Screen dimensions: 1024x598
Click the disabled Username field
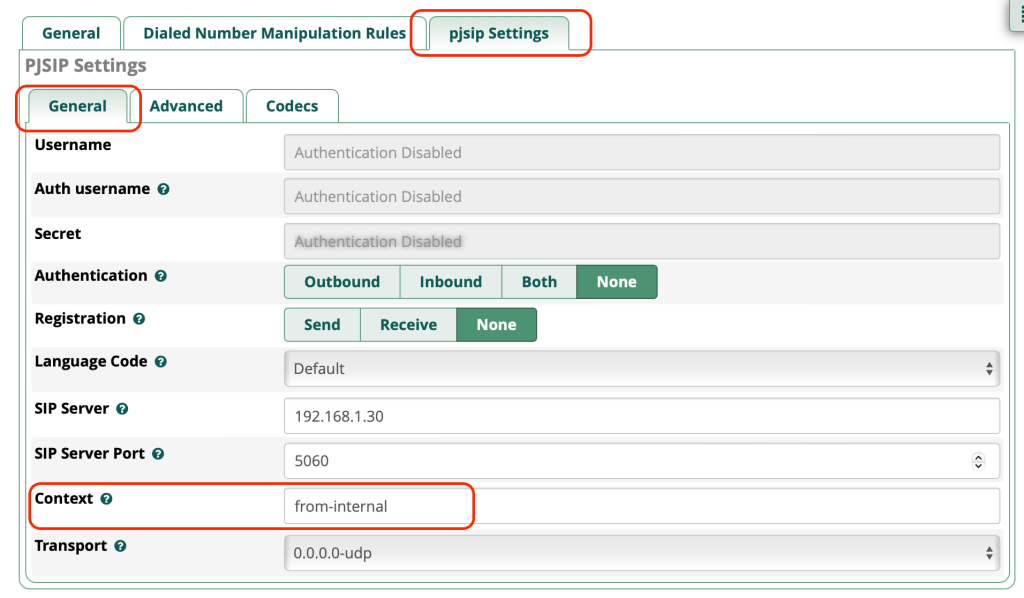[x=642, y=152]
